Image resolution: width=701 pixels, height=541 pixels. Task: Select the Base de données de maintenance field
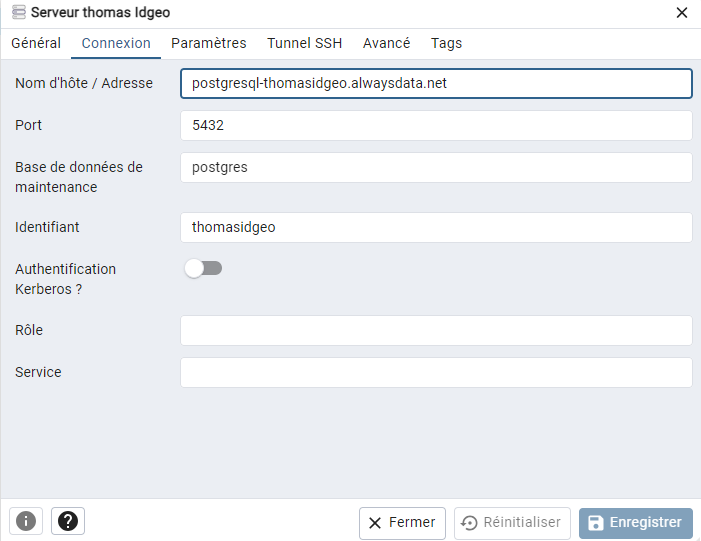[436, 167]
